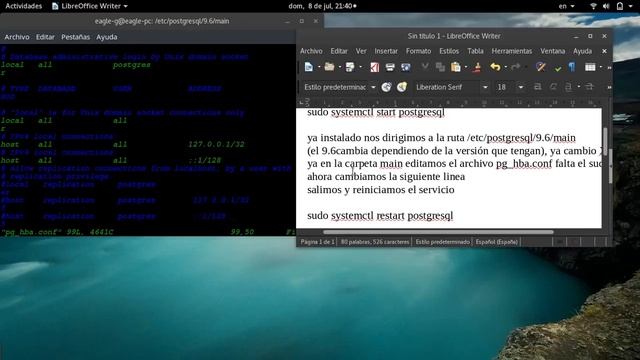Viewport: 640px width, 360px height.
Task: Open the New document dropdown arrow
Action: point(319,67)
